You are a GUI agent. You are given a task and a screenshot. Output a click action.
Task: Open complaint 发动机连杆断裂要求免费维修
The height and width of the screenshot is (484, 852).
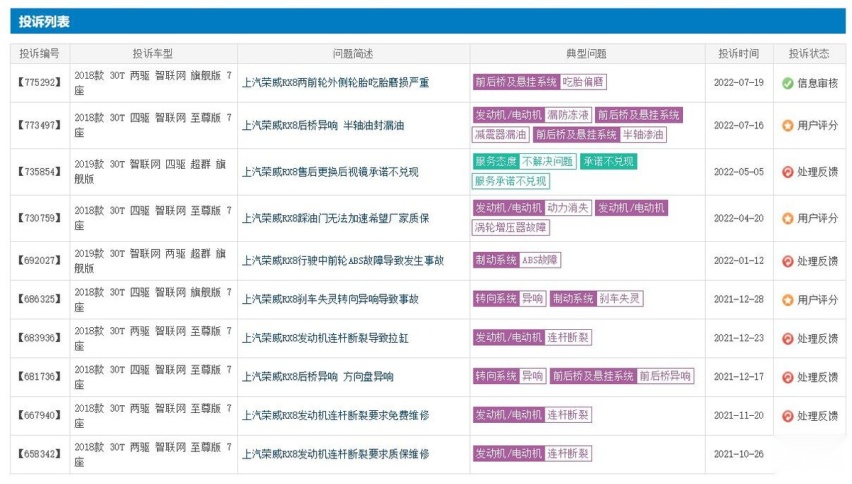pyautogui.click(x=335, y=416)
